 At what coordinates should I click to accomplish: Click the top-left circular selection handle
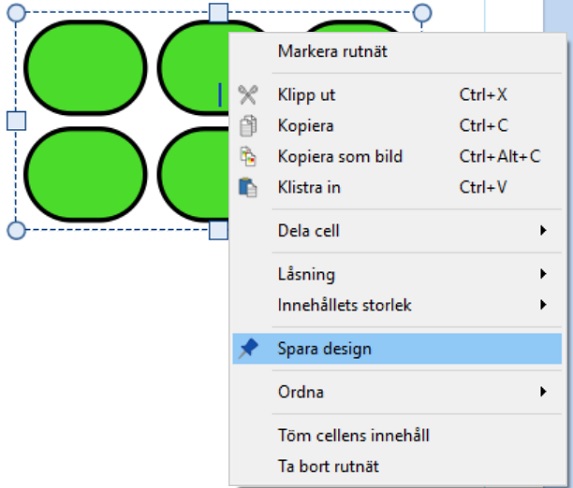tap(16, 13)
